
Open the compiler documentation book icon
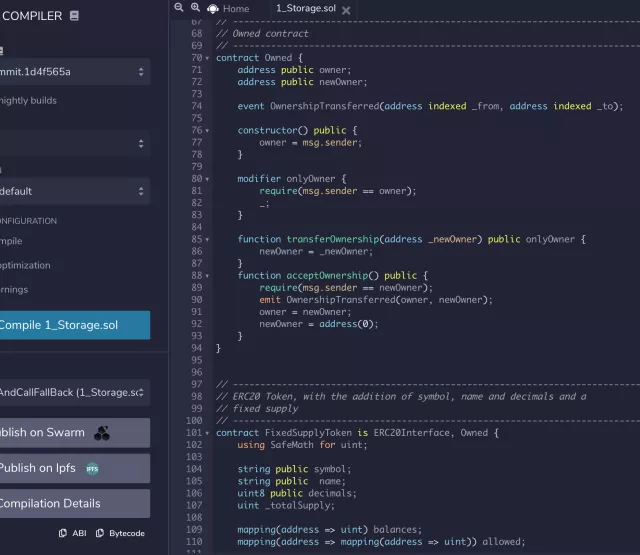coord(75,16)
